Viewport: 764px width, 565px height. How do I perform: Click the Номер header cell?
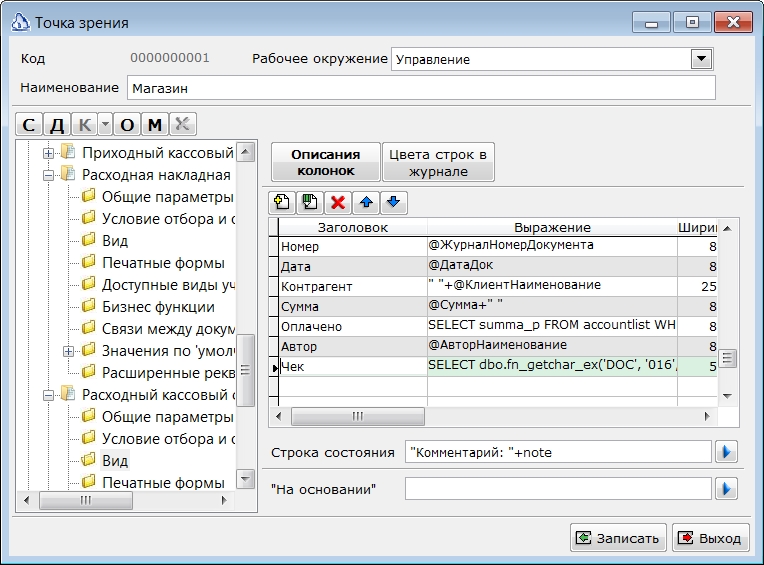click(x=353, y=246)
